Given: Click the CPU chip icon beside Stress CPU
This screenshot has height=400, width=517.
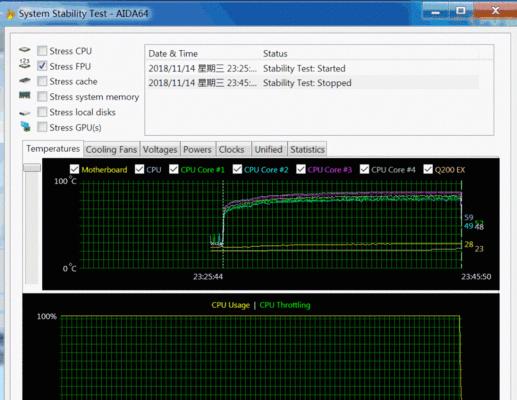Looking at the screenshot, I should (25, 50).
